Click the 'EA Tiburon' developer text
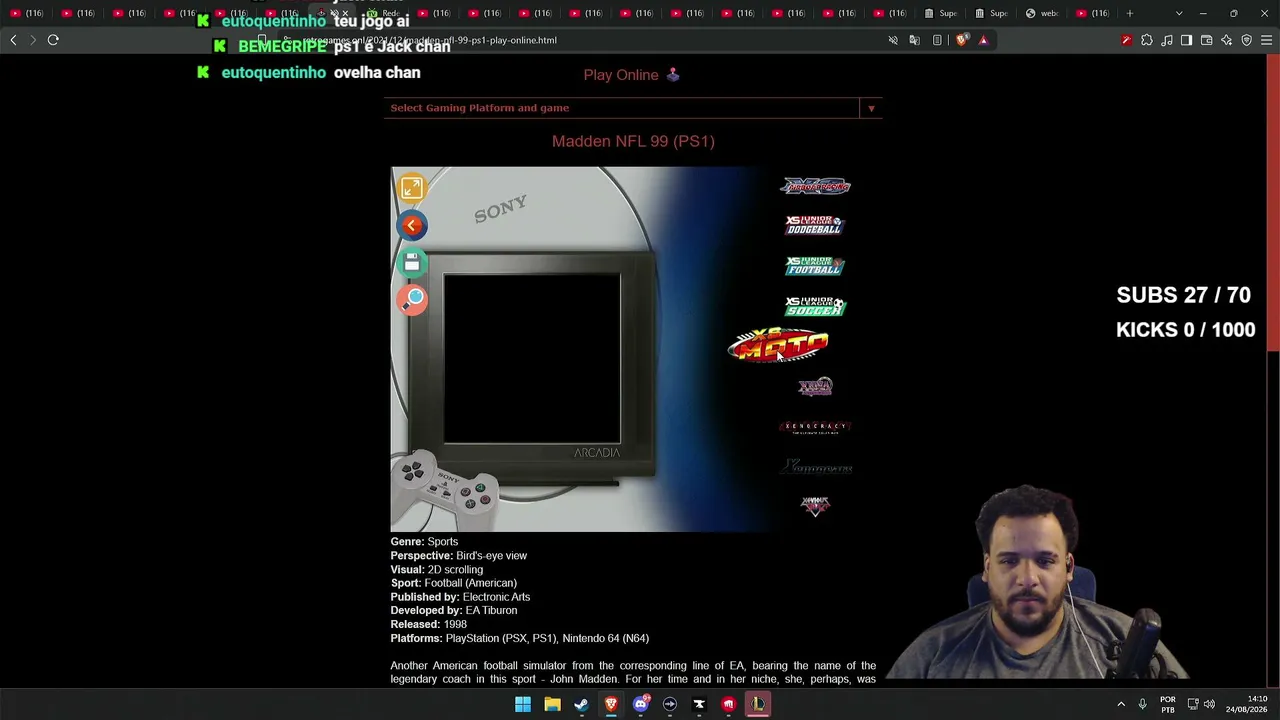 click(491, 610)
